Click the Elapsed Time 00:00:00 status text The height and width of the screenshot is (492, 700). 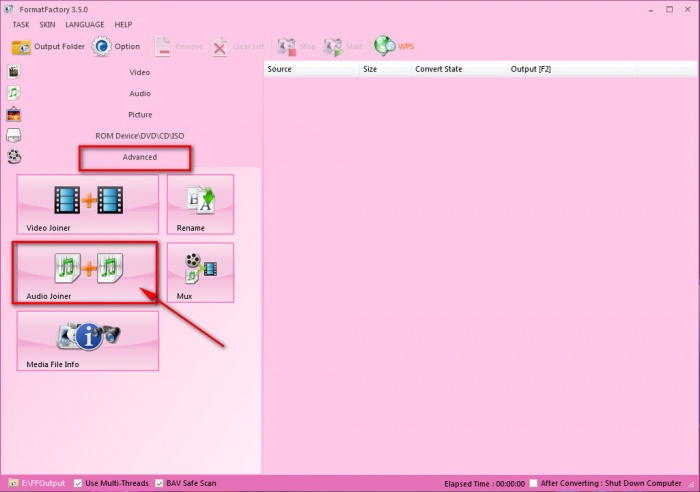pos(484,484)
